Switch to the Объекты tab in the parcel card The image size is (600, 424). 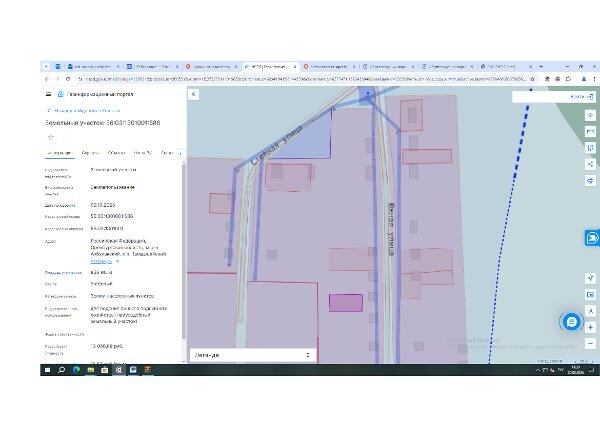116,153
